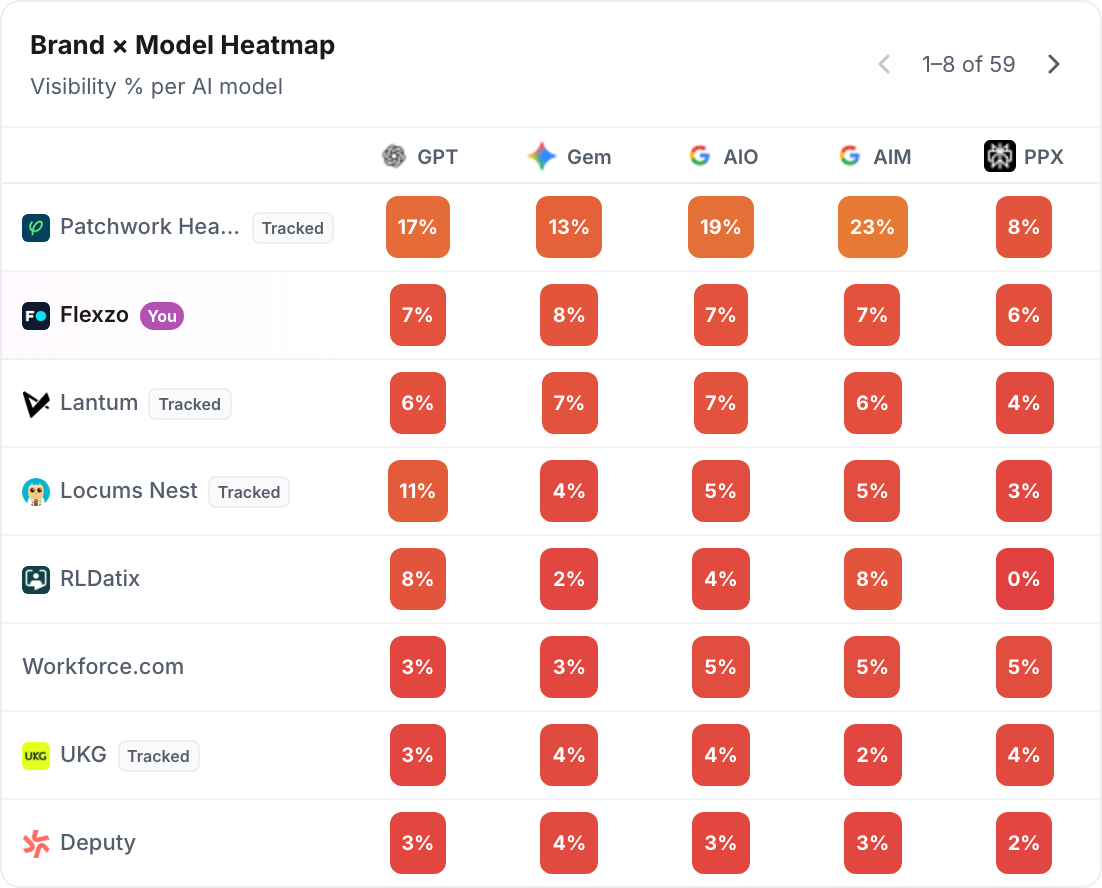
Task: Click the Google icon next to AIO
Action: (699, 155)
